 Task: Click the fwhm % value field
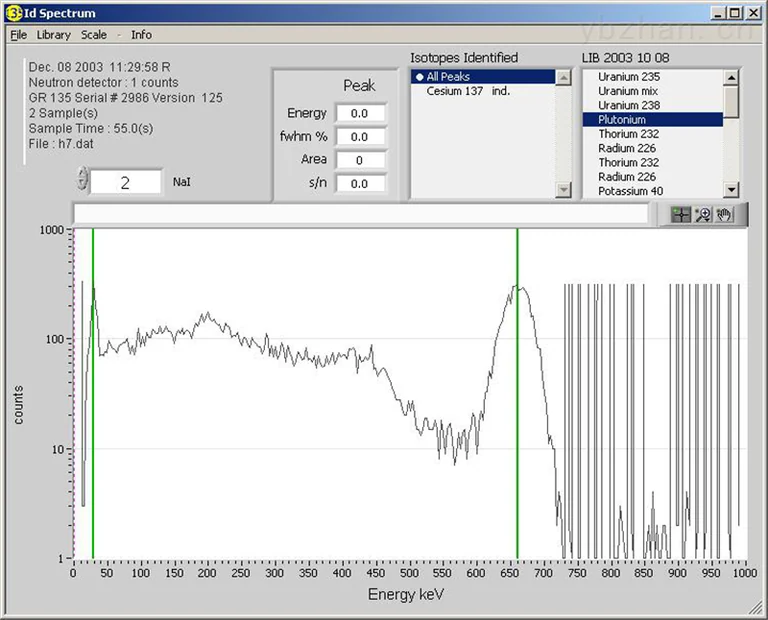coord(360,137)
